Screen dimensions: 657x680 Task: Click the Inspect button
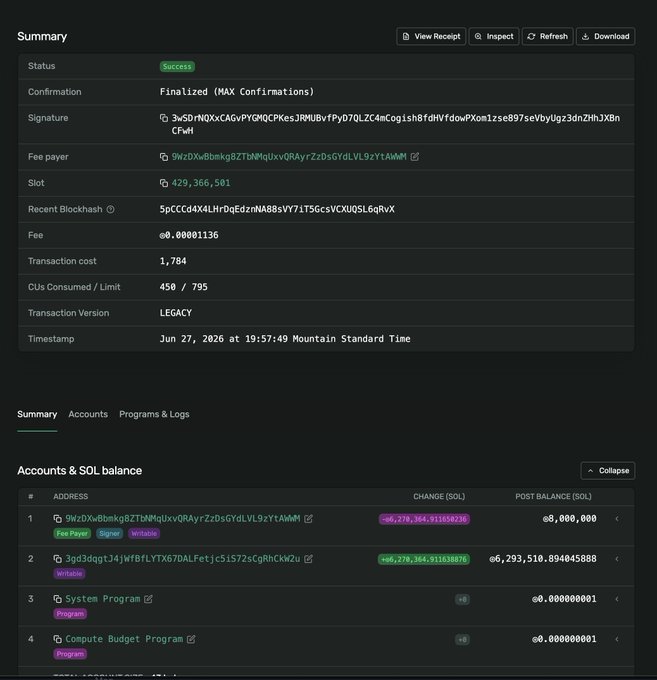pyautogui.click(x=494, y=36)
